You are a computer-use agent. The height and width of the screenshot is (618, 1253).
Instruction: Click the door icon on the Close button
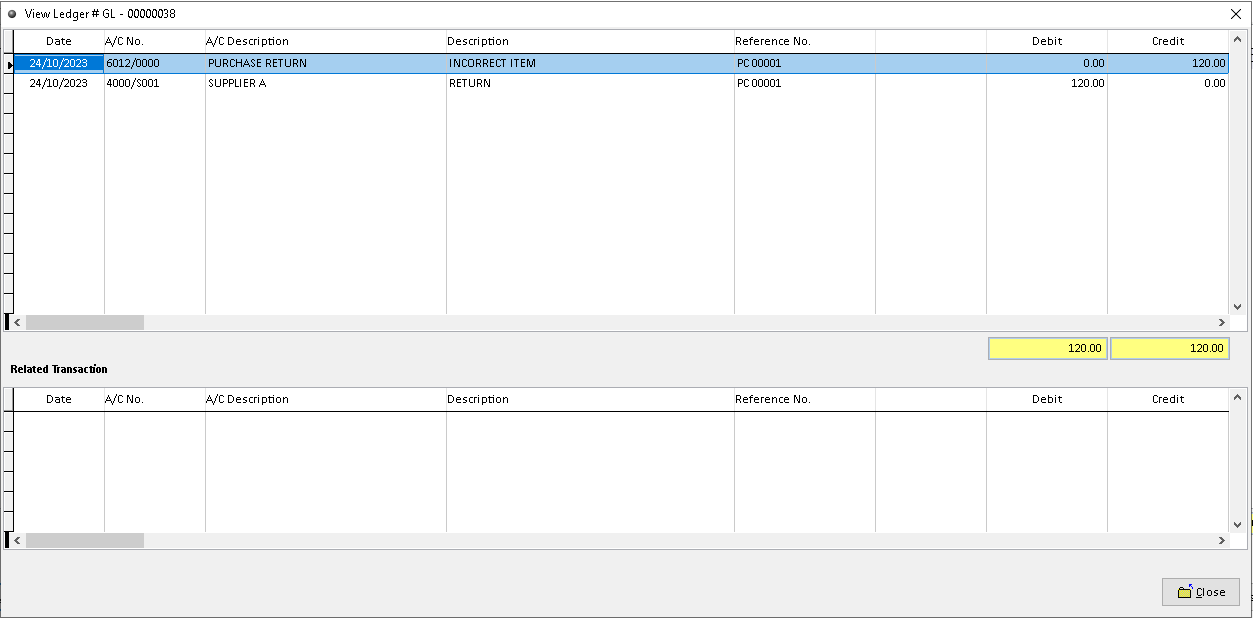tap(1184, 591)
